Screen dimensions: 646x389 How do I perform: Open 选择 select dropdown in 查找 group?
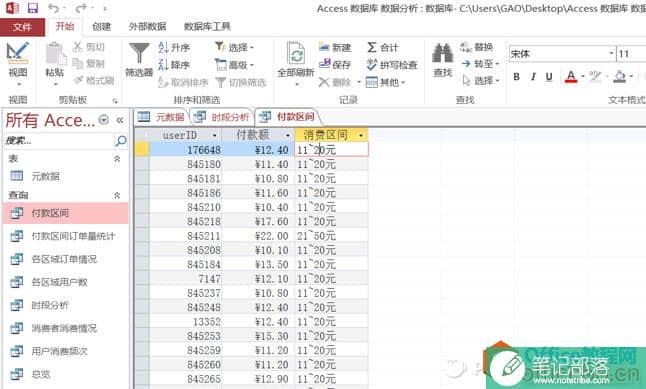[x=480, y=80]
